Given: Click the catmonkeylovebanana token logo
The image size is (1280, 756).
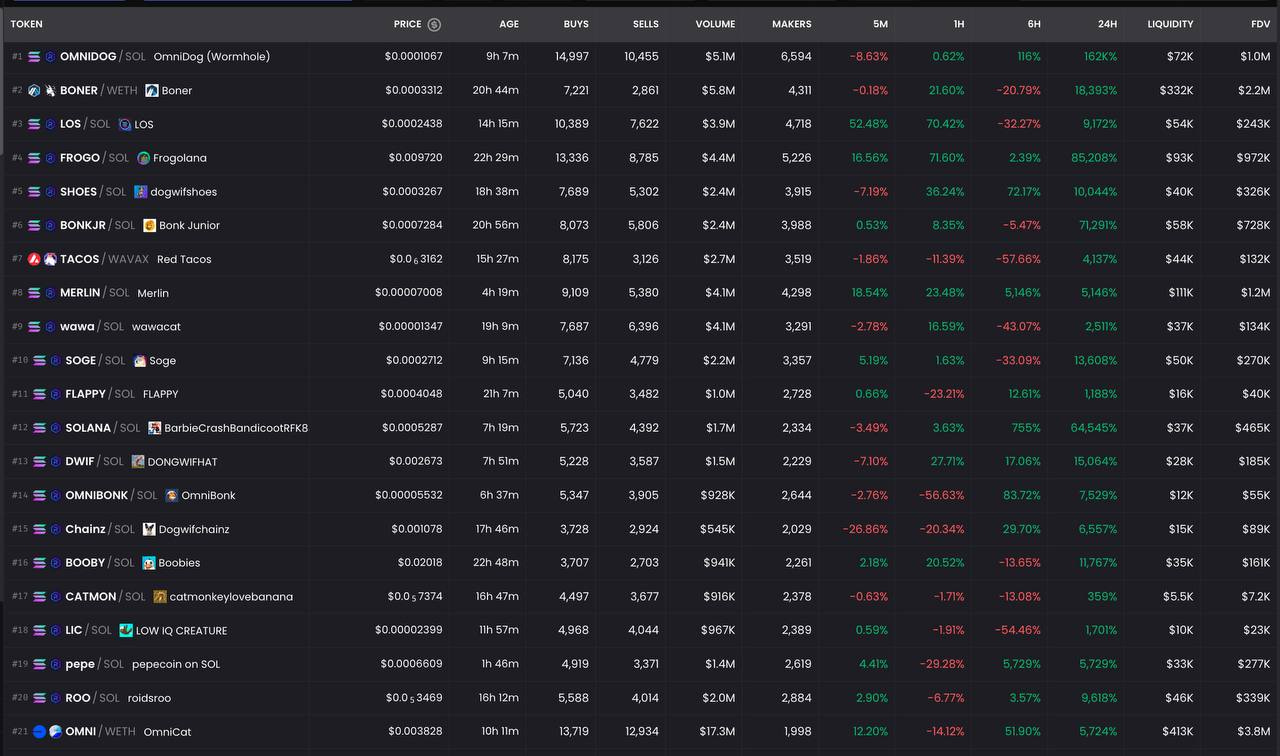Looking at the screenshot, I should pyautogui.click(x=160, y=597).
